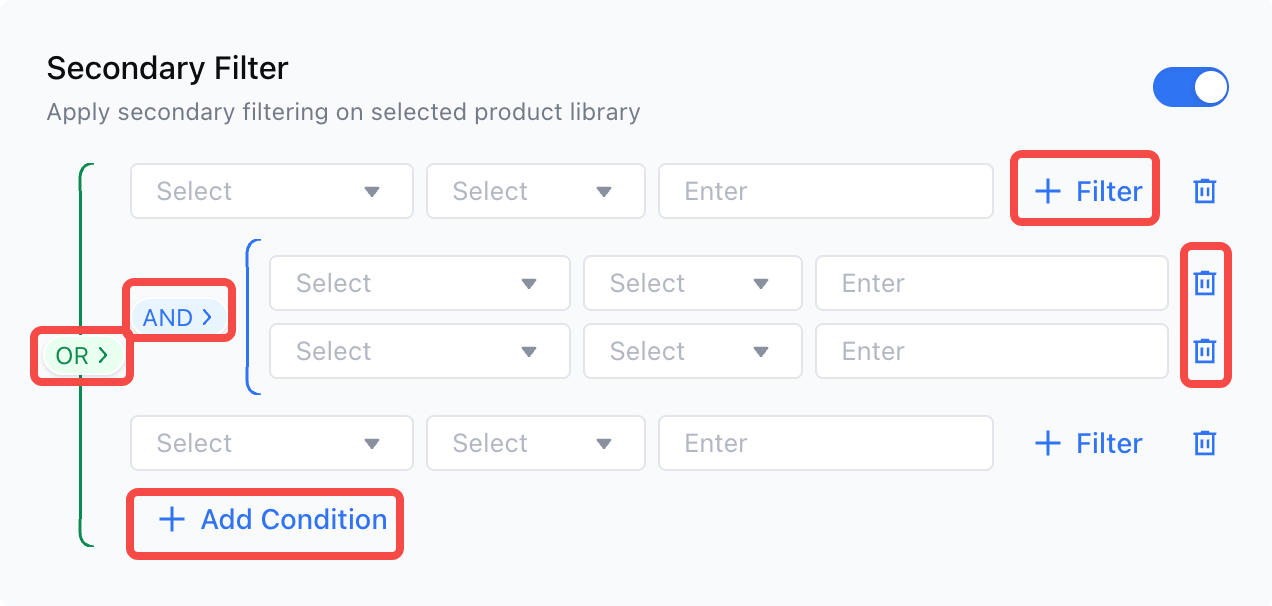Click trash icon of second AND-group row
Viewport: 1272px width, 606px height.
(1205, 351)
